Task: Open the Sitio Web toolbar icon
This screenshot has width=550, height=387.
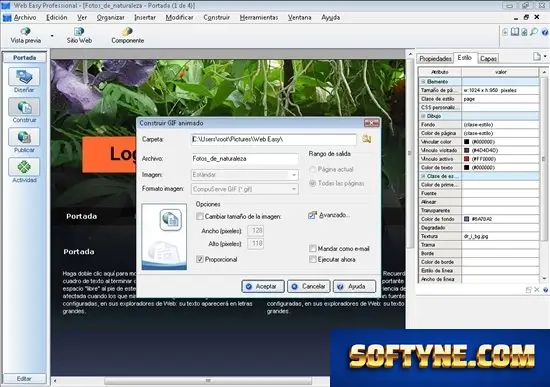Action: point(79,32)
